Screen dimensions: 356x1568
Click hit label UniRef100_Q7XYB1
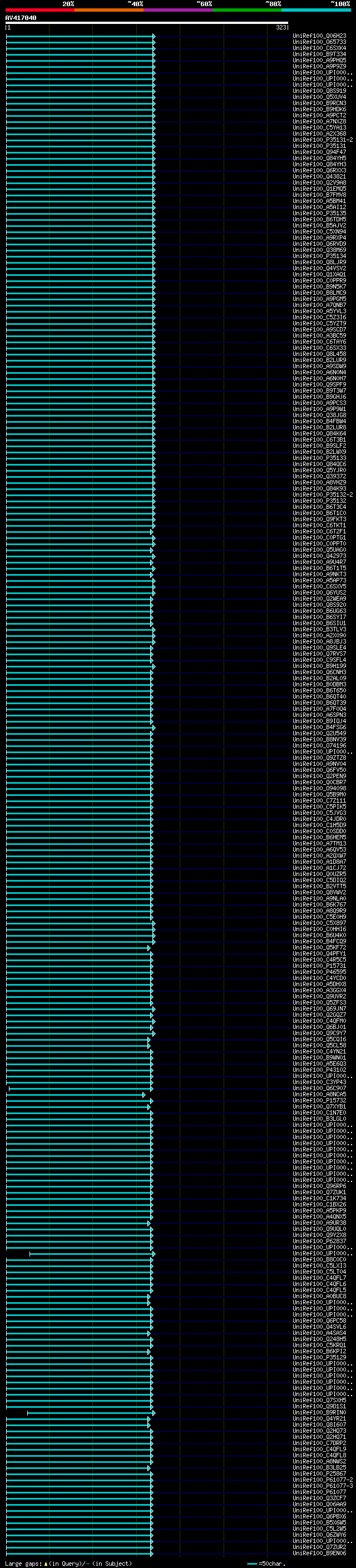click(x=319, y=1106)
